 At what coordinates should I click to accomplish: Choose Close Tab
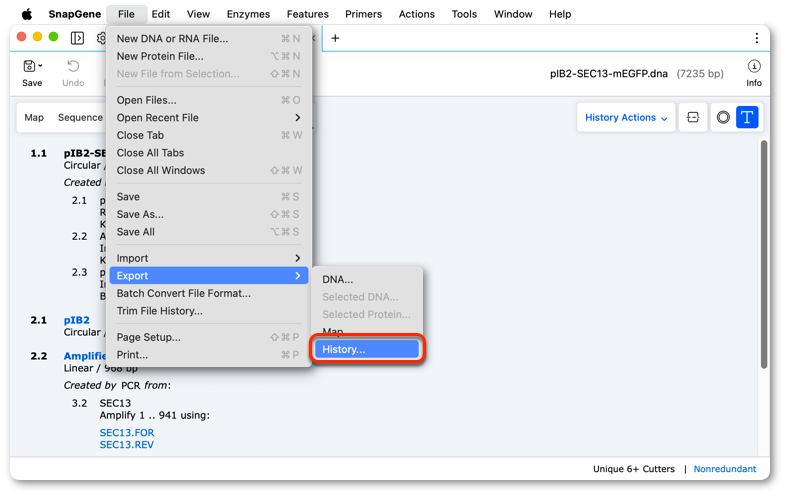[x=209, y=135]
